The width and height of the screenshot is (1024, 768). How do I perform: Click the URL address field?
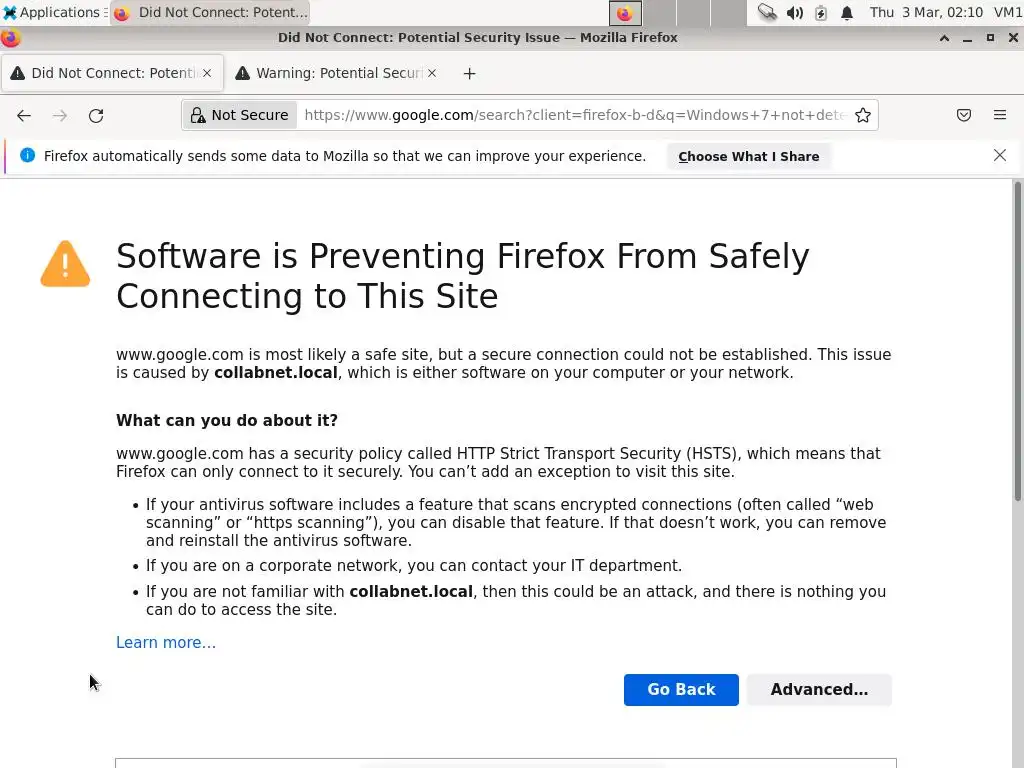coord(575,115)
